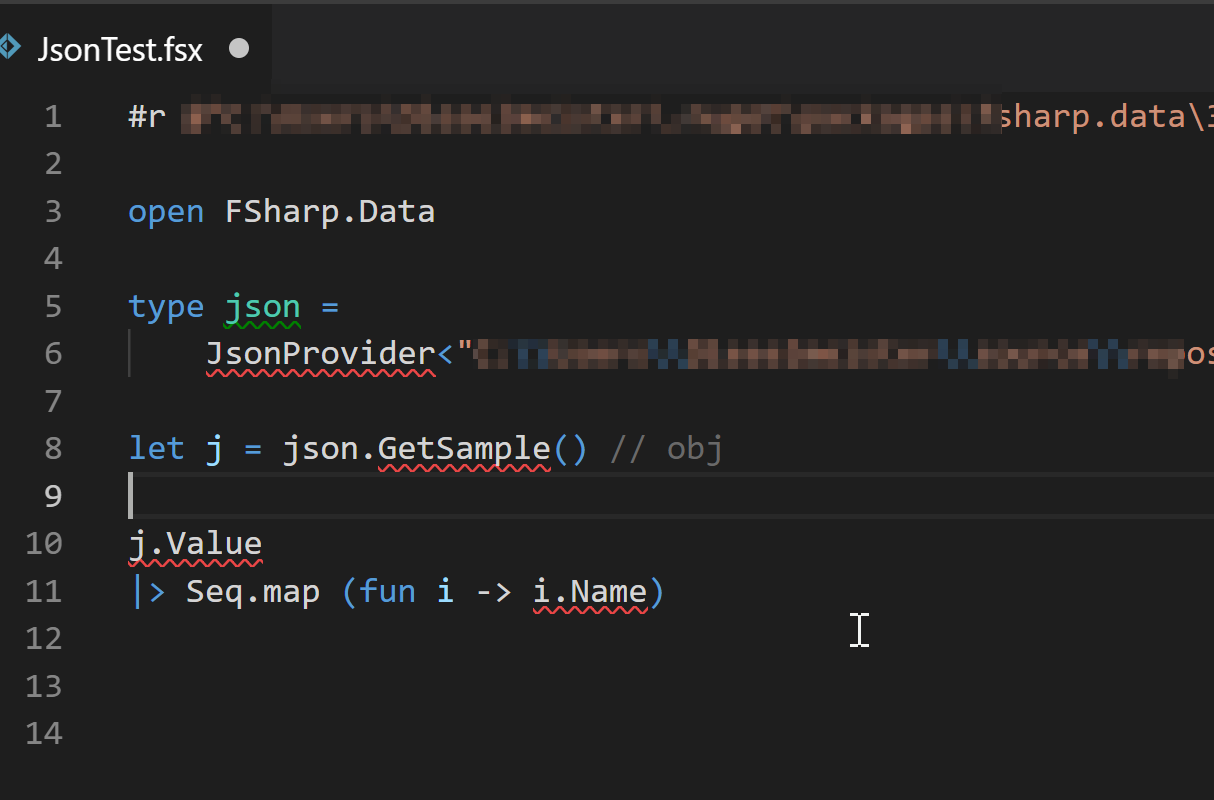The height and width of the screenshot is (800, 1214).
Task: Click the F# file icon on the tab
Action: [x=9, y=47]
